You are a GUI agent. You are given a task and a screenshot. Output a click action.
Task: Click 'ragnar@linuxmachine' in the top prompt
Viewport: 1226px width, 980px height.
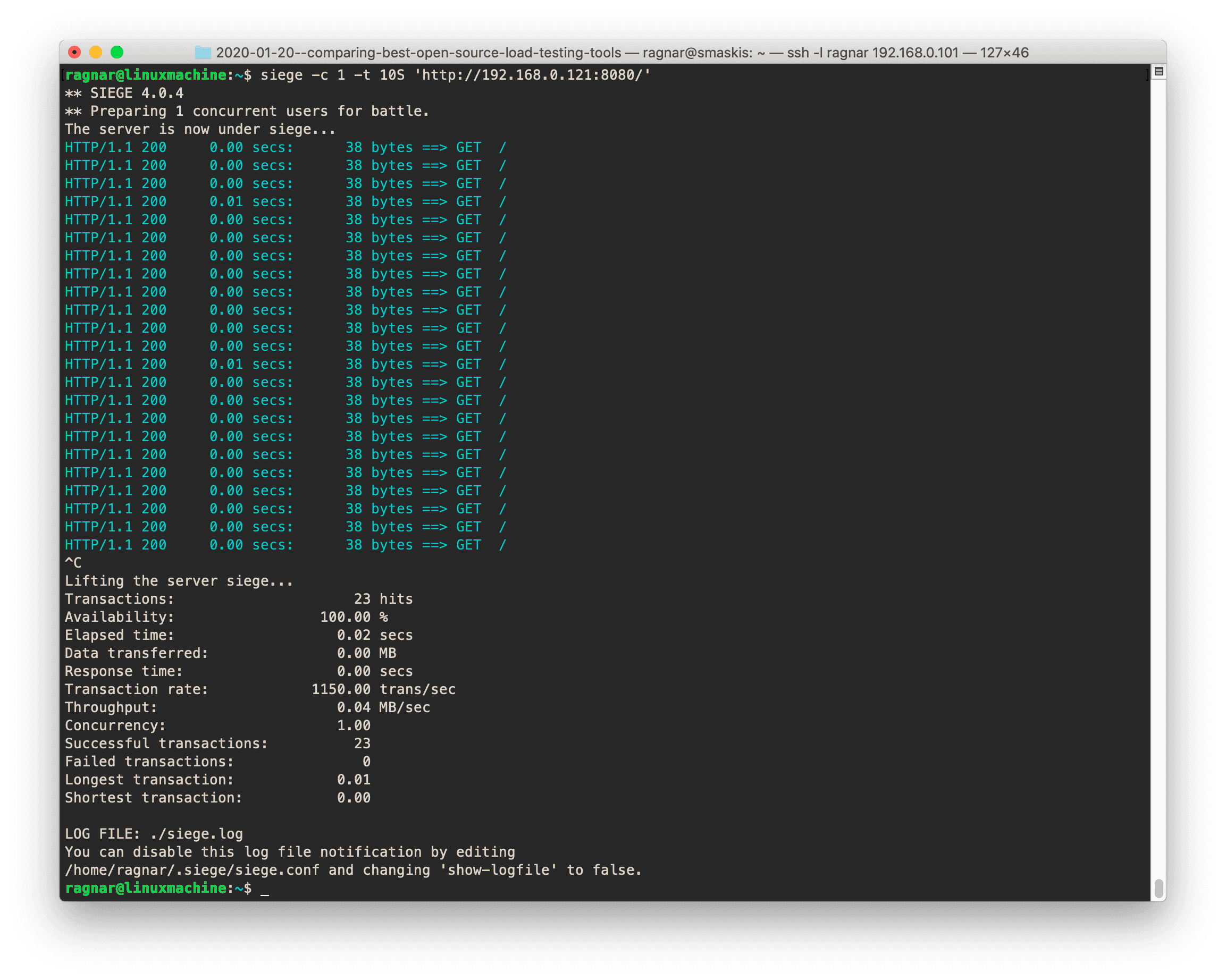pyautogui.click(x=146, y=75)
